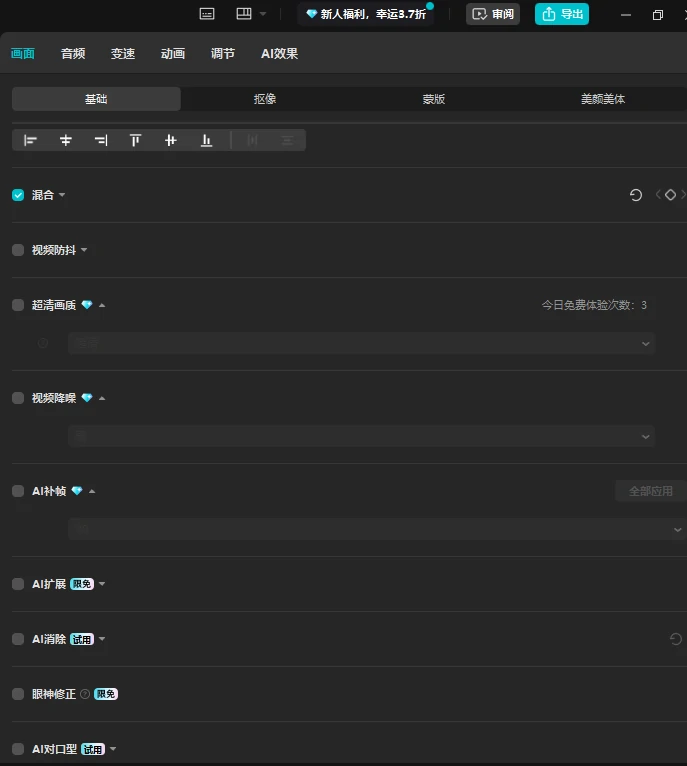687x766 pixels.
Task: Click the distribute vertically icon
Action: [x=287, y=141]
